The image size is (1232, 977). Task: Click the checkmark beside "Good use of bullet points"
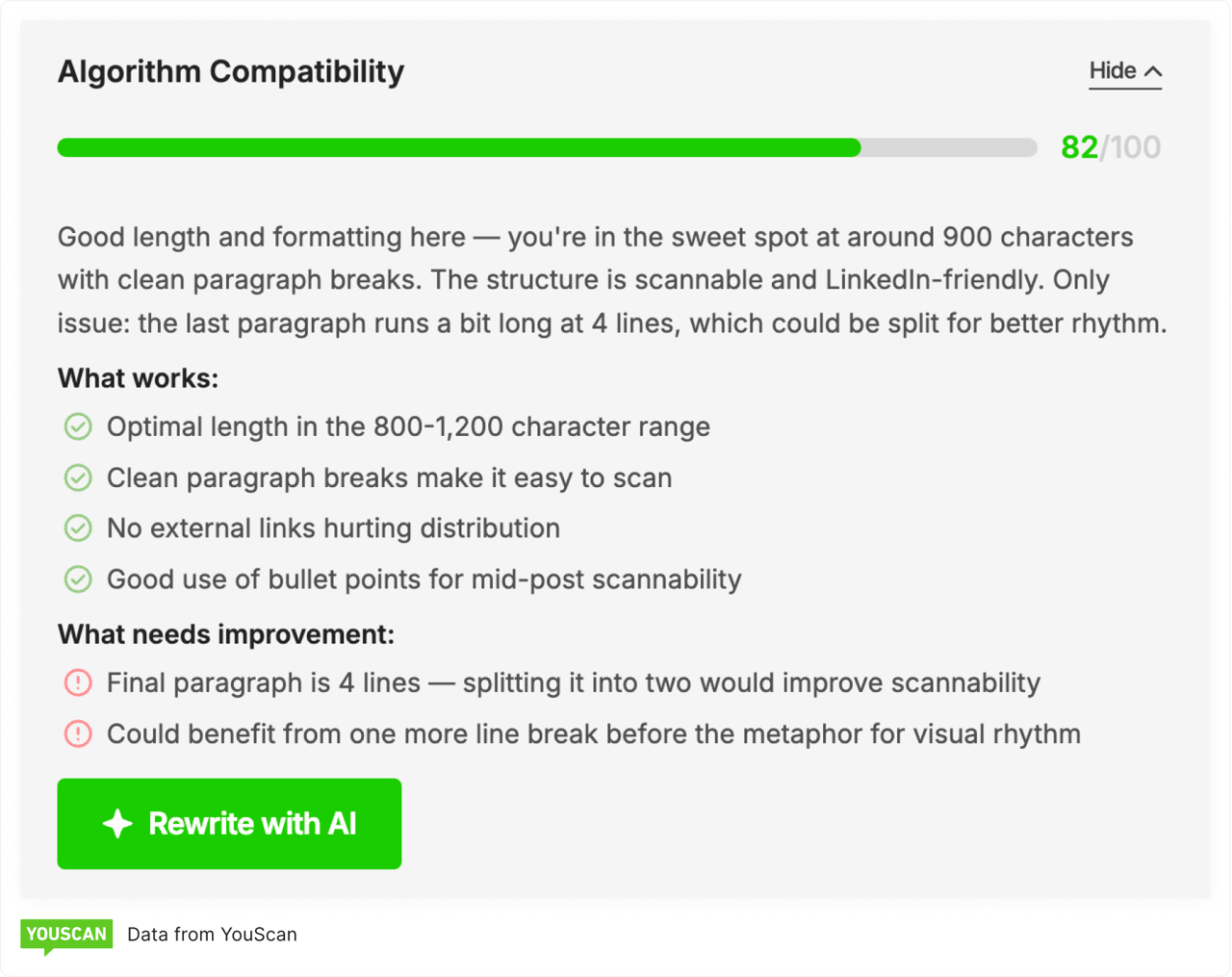(x=77, y=579)
